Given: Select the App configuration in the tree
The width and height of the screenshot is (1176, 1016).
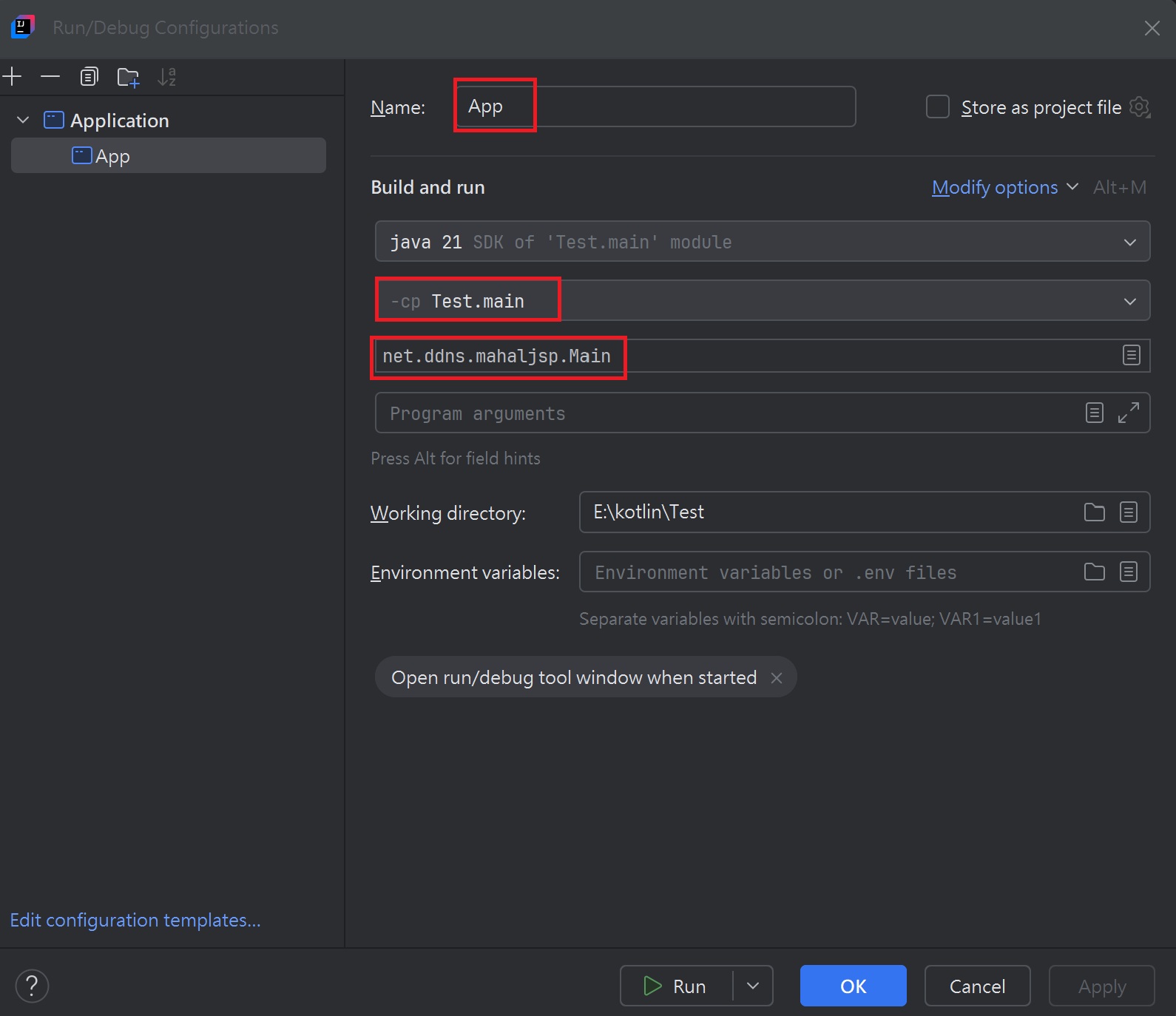Looking at the screenshot, I should pos(112,156).
